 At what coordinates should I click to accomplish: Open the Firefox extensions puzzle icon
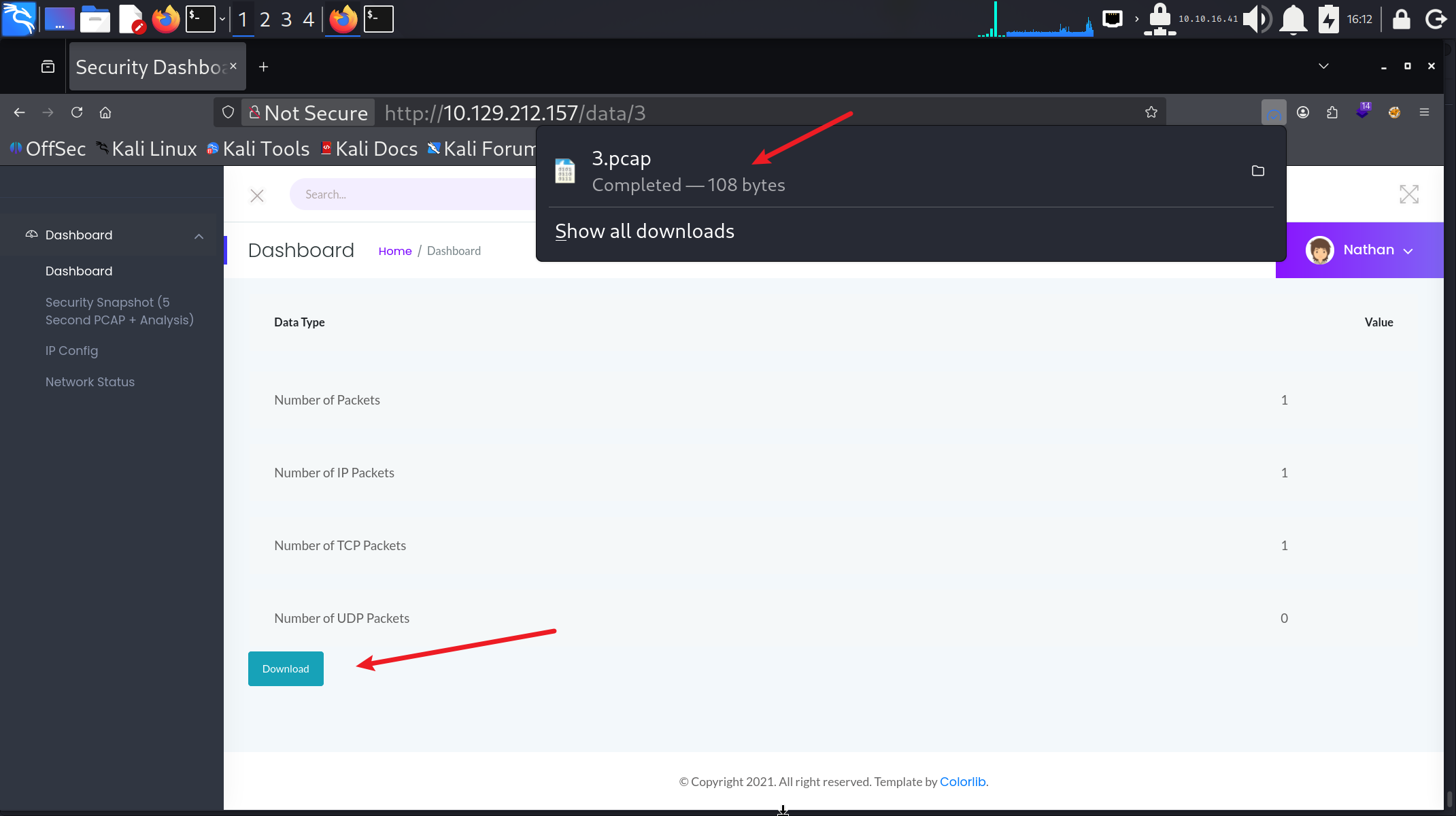click(1332, 112)
